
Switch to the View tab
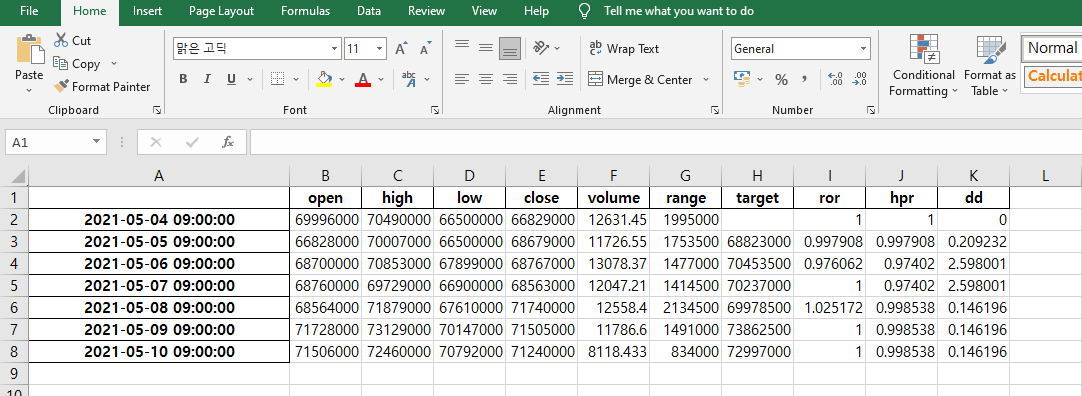pos(484,11)
